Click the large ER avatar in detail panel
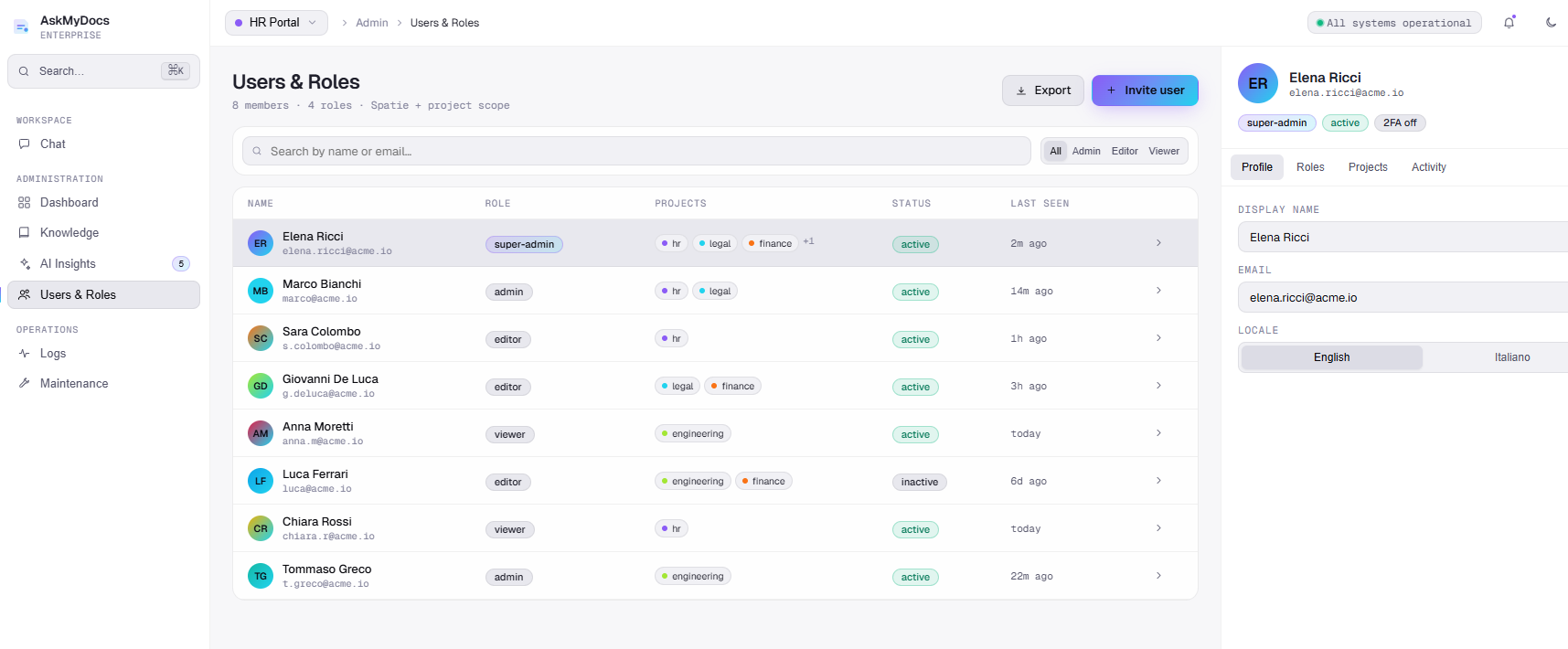 [x=1258, y=83]
